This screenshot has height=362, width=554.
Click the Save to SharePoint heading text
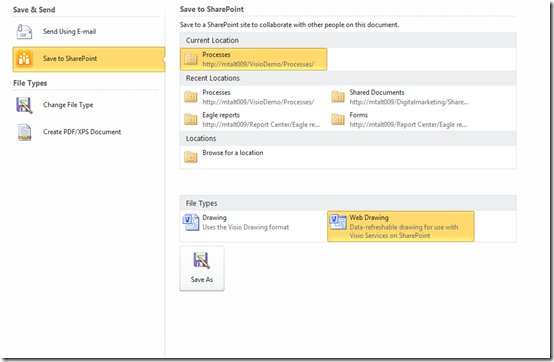[x=212, y=9]
